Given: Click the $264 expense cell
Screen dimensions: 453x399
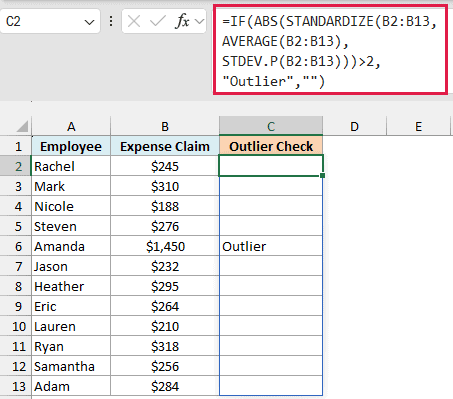Looking at the screenshot, I should pos(165,306).
